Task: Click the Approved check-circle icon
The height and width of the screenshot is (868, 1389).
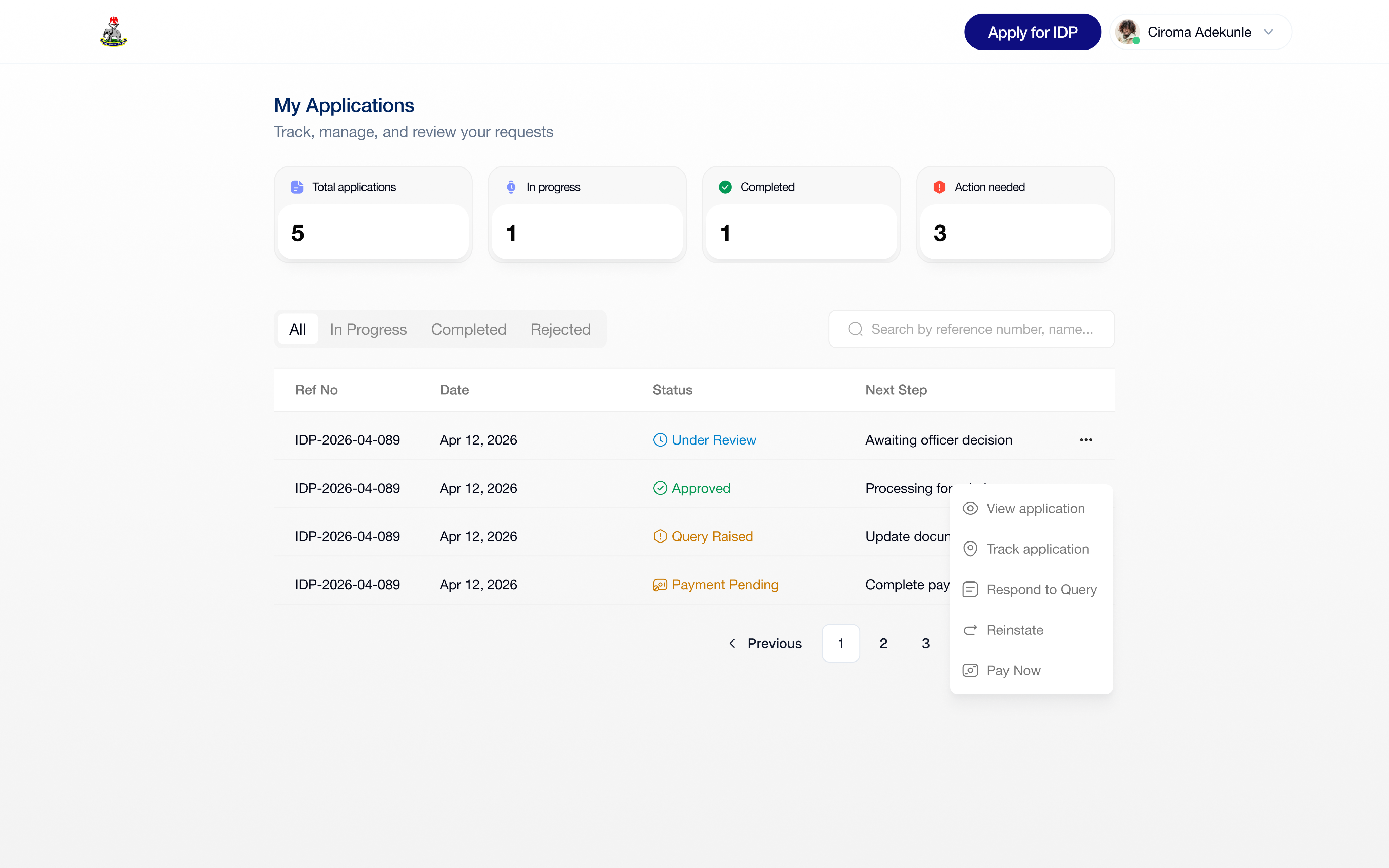Action: (660, 488)
